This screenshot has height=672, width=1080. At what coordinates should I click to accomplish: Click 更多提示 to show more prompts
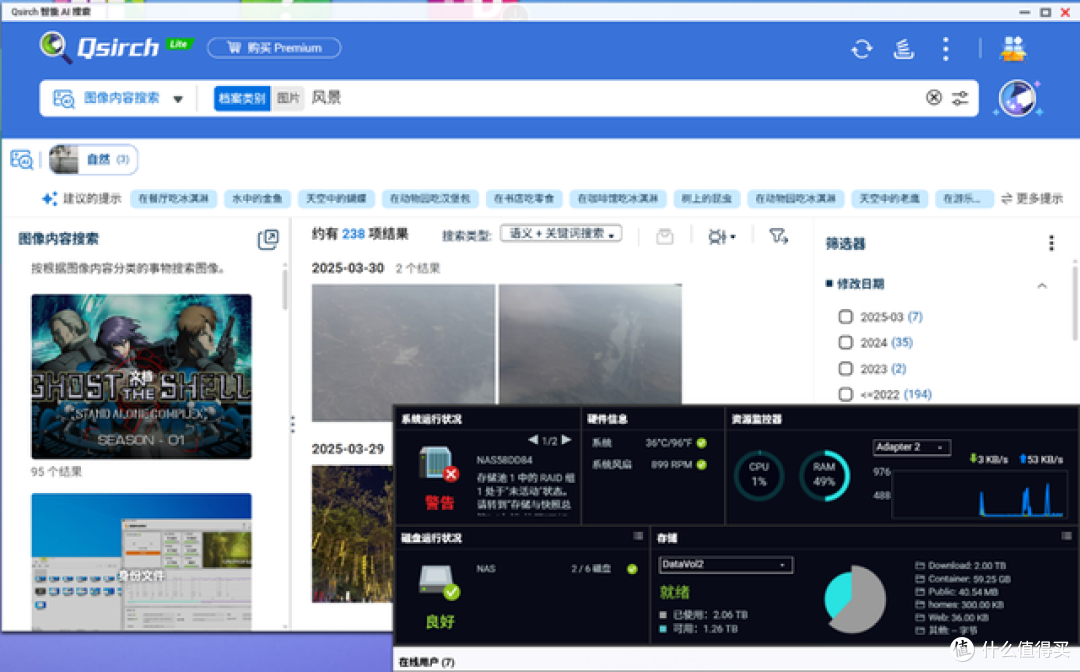[1032, 198]
